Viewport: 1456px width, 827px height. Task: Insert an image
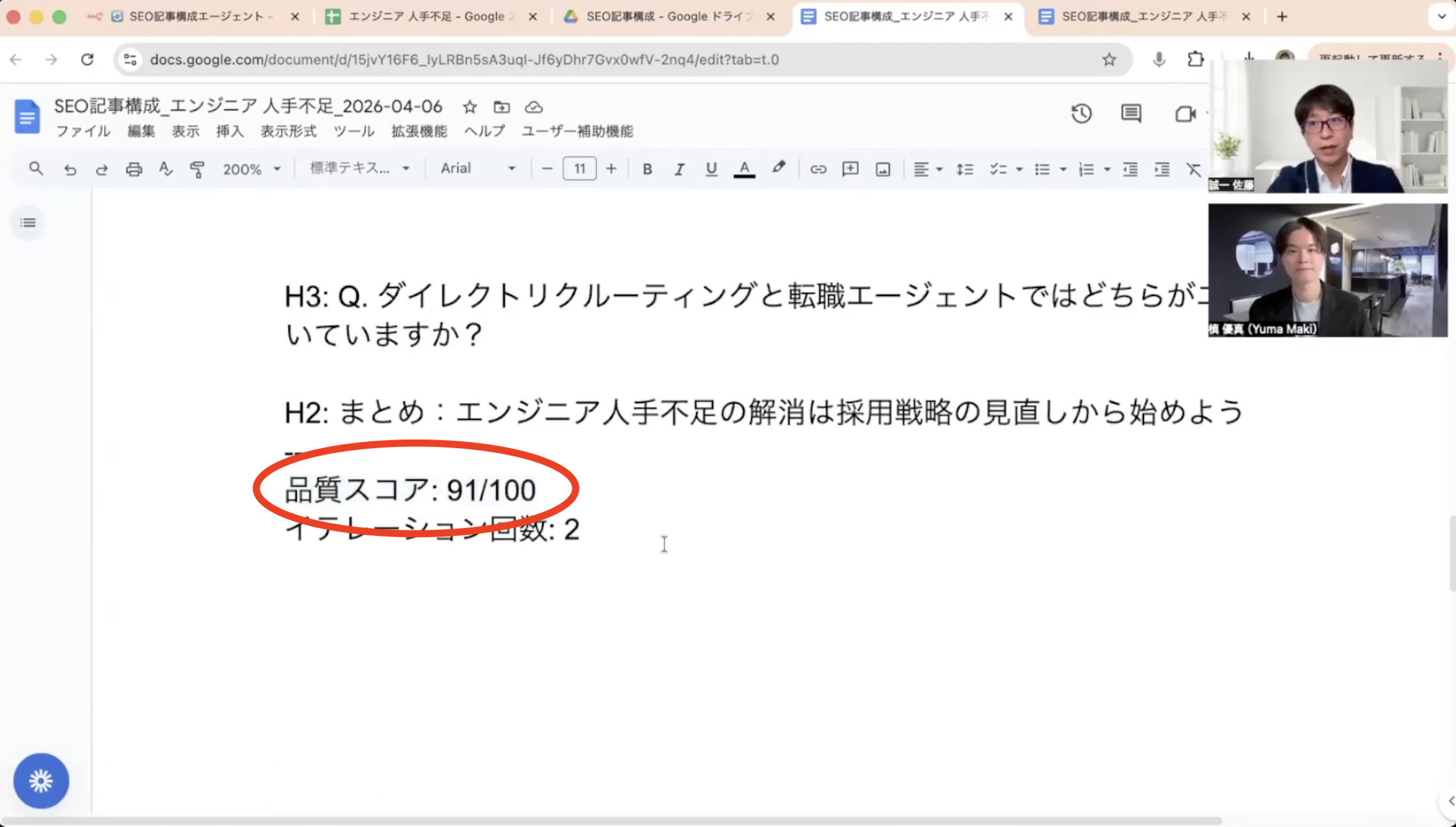pos(882,169)
